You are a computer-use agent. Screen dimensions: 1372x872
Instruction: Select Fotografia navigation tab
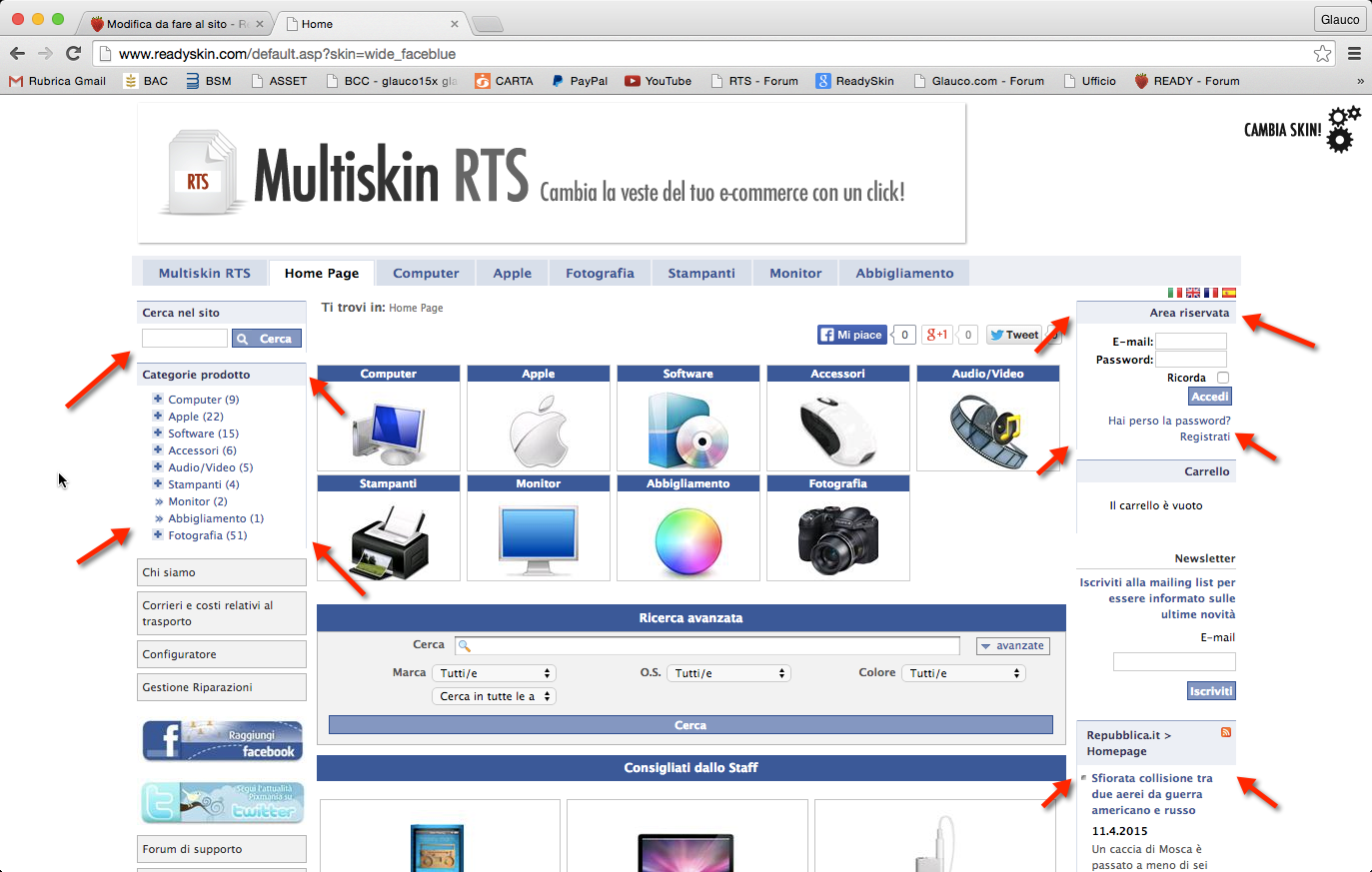click(600, 273)
